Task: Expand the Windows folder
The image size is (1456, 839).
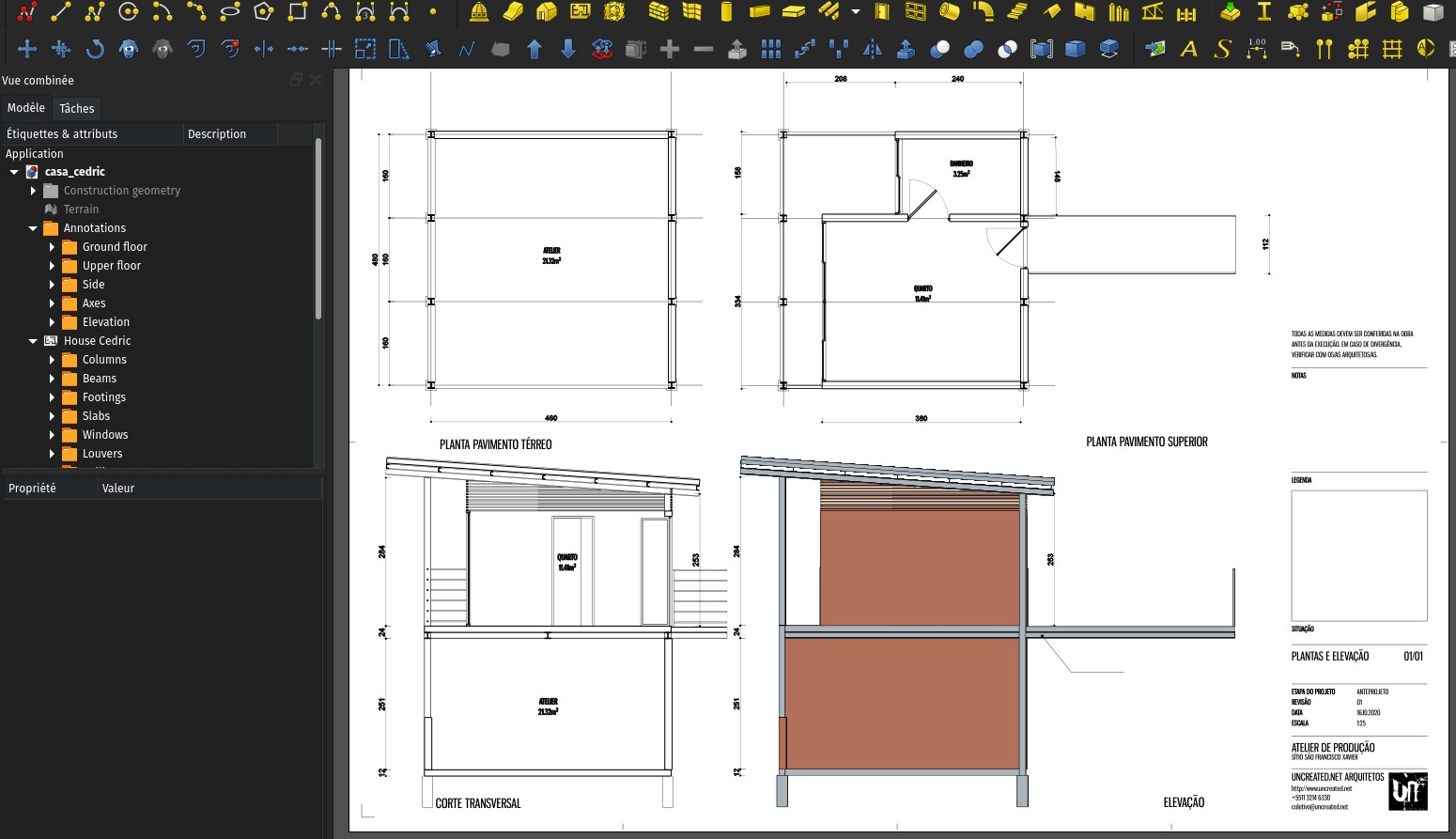Action: pos(52,435)
